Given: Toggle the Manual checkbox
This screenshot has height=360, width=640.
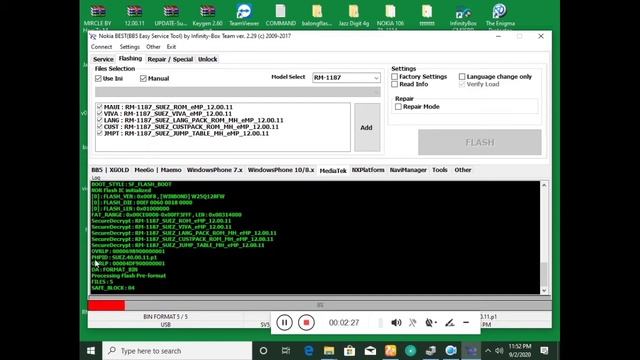Looking at the screenshot, I should pos(143,78).
